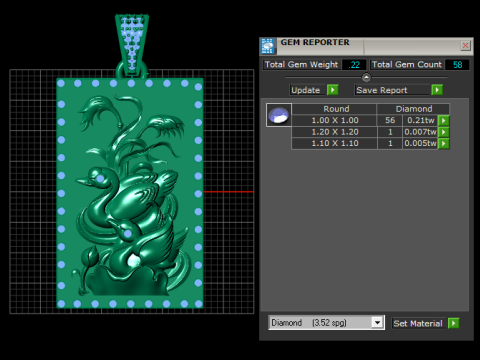480x360 pixels.
Task: Select the 1.10 X 1.10 size cell
Action: (x=335, y=143)
